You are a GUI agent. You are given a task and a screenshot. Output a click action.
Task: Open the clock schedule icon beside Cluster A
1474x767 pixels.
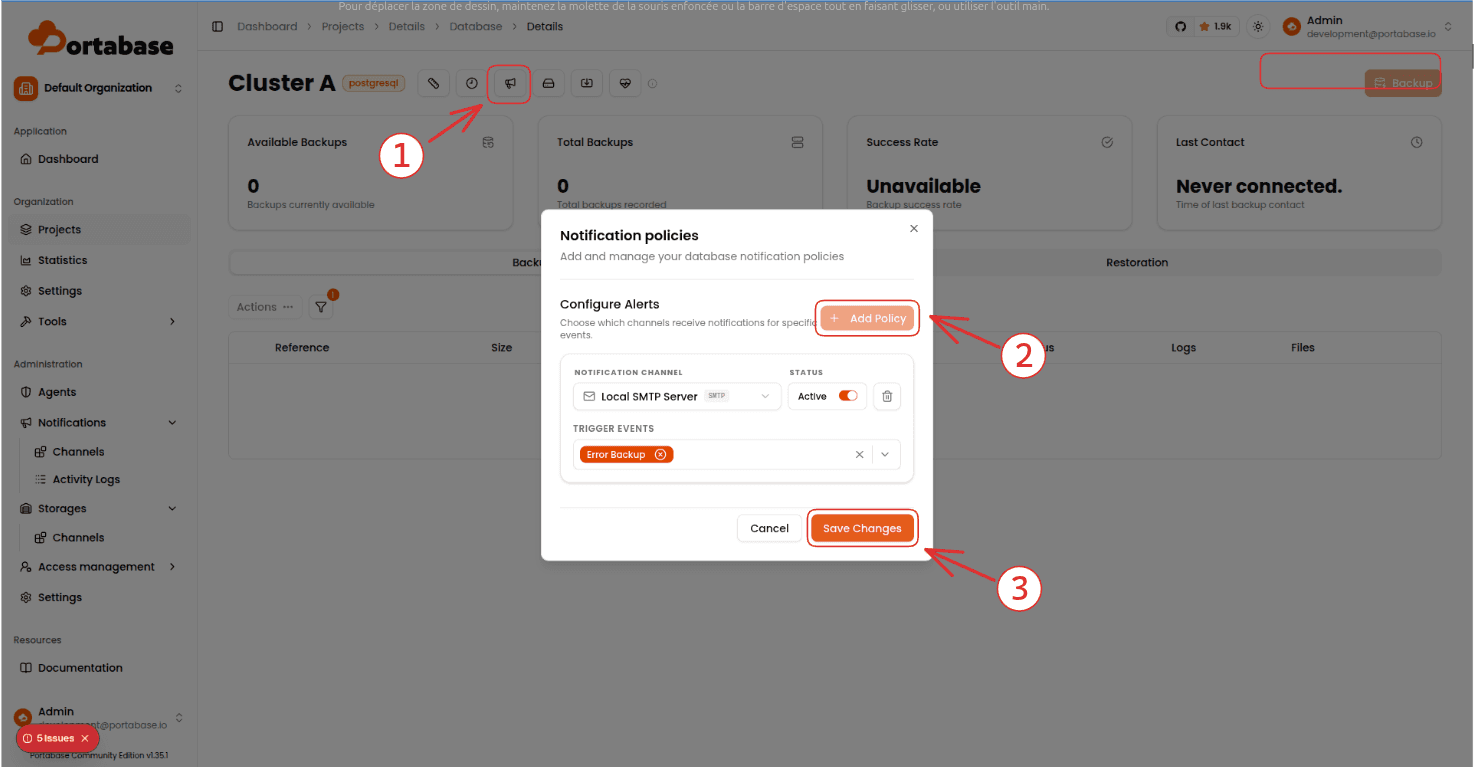472,84
